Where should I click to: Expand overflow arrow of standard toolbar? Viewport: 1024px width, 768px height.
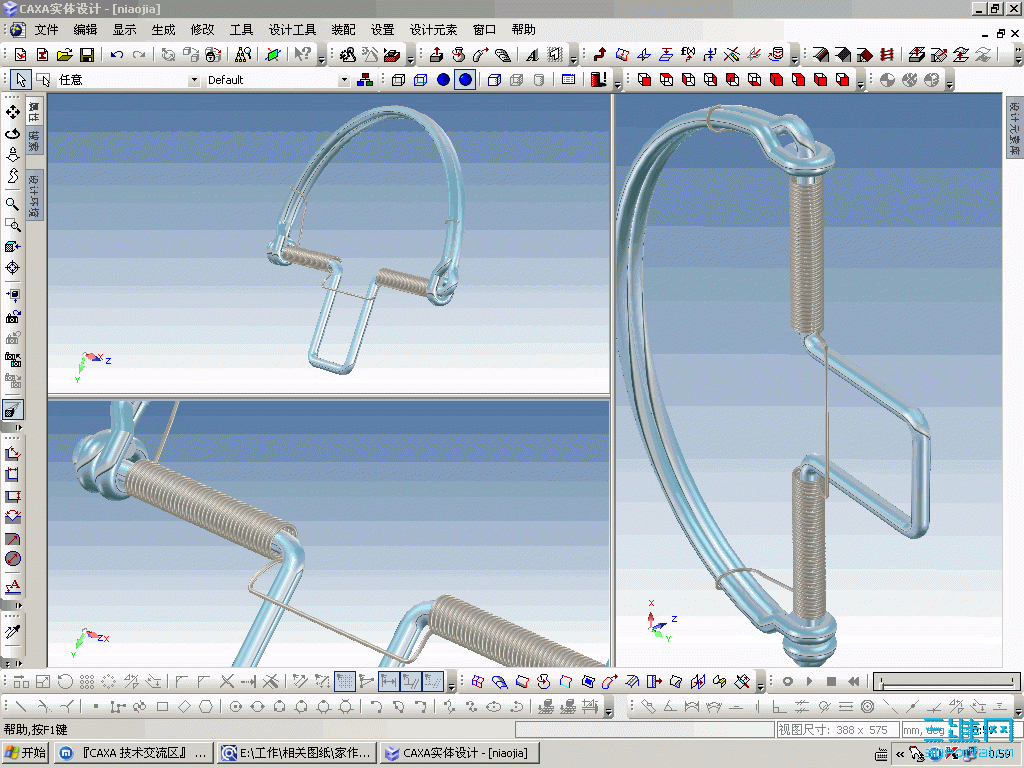(x=321, y=59)
